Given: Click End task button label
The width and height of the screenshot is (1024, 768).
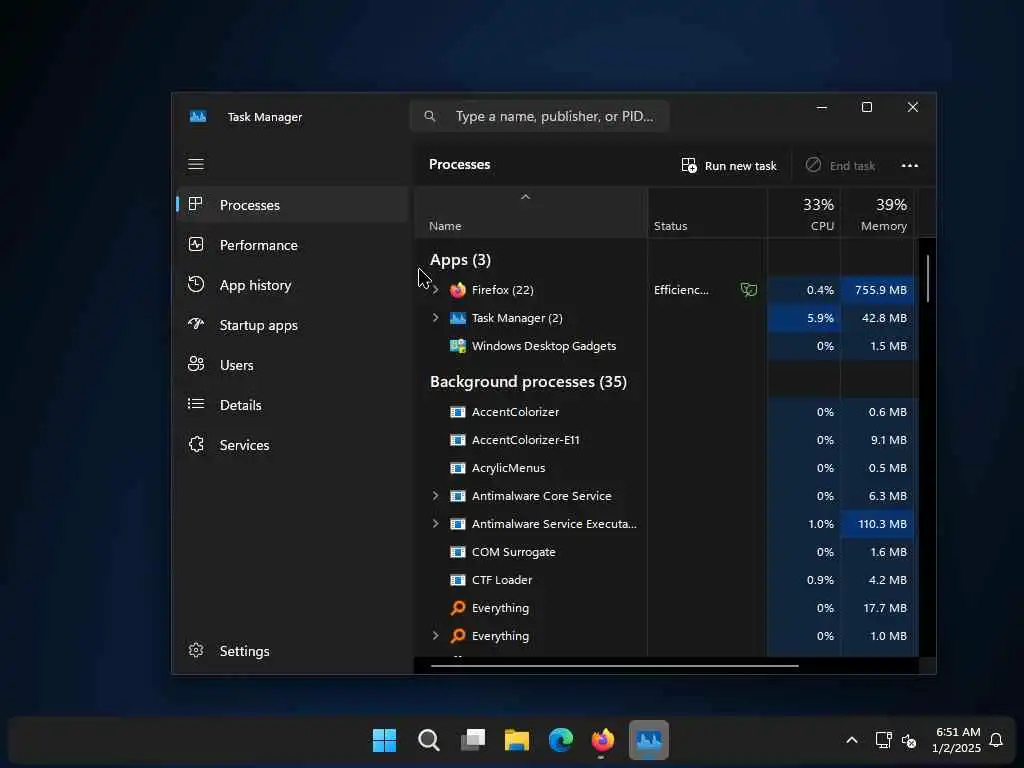Looking at the screenshot, I should (x=852, y=166).
